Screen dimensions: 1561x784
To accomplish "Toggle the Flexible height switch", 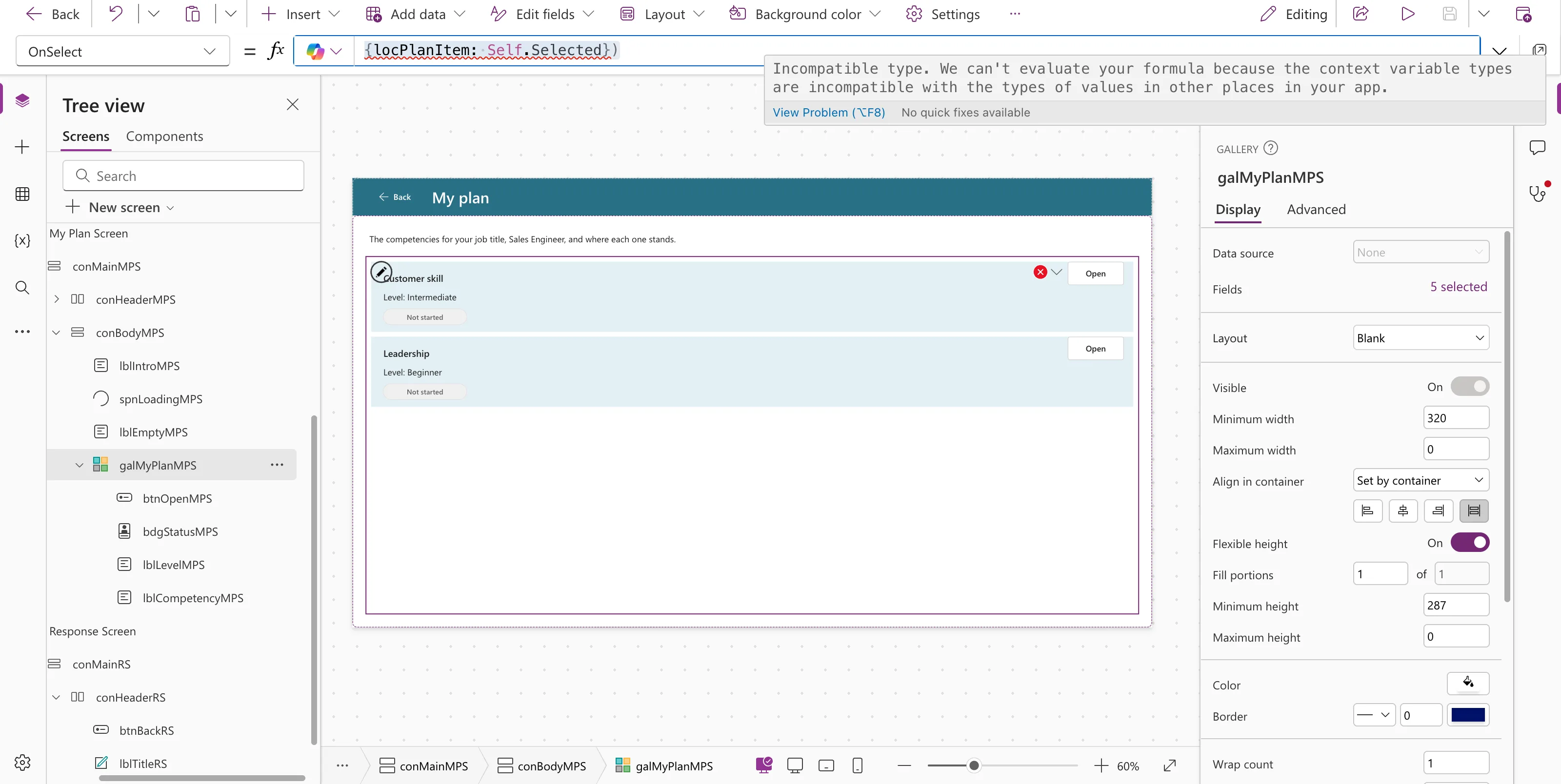I will pyautogui.click(x=1469, y=542).
